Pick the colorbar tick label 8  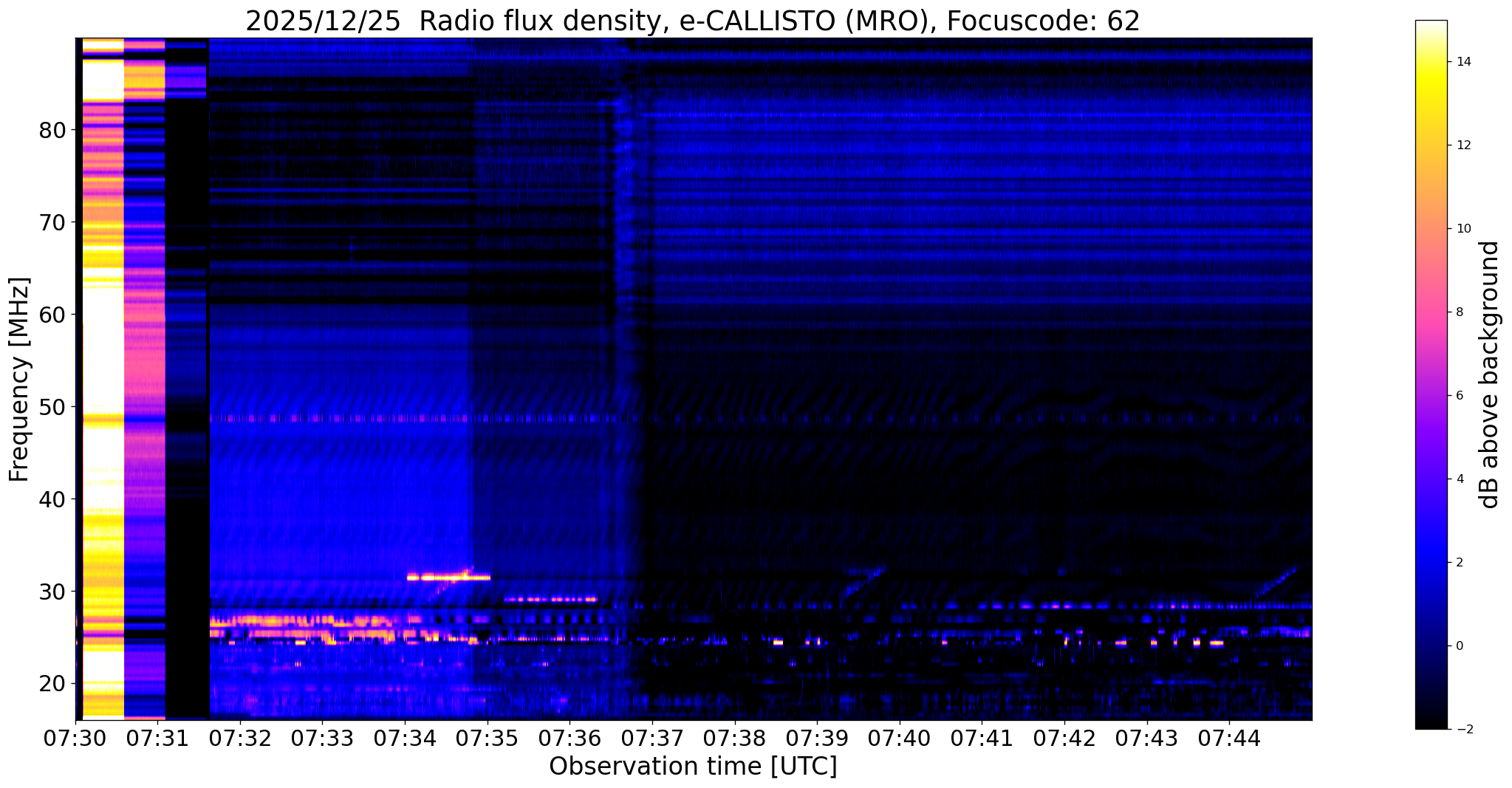[1459, 312]
